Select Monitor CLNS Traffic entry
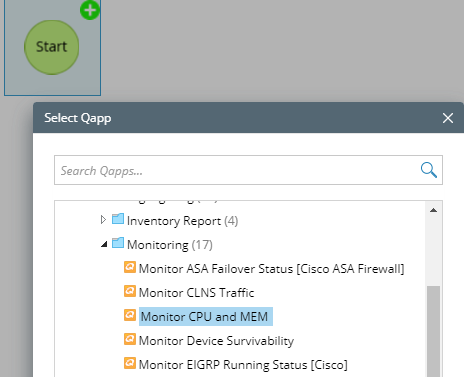The width and height of the screenshot is (464, 377). point(196,293)
